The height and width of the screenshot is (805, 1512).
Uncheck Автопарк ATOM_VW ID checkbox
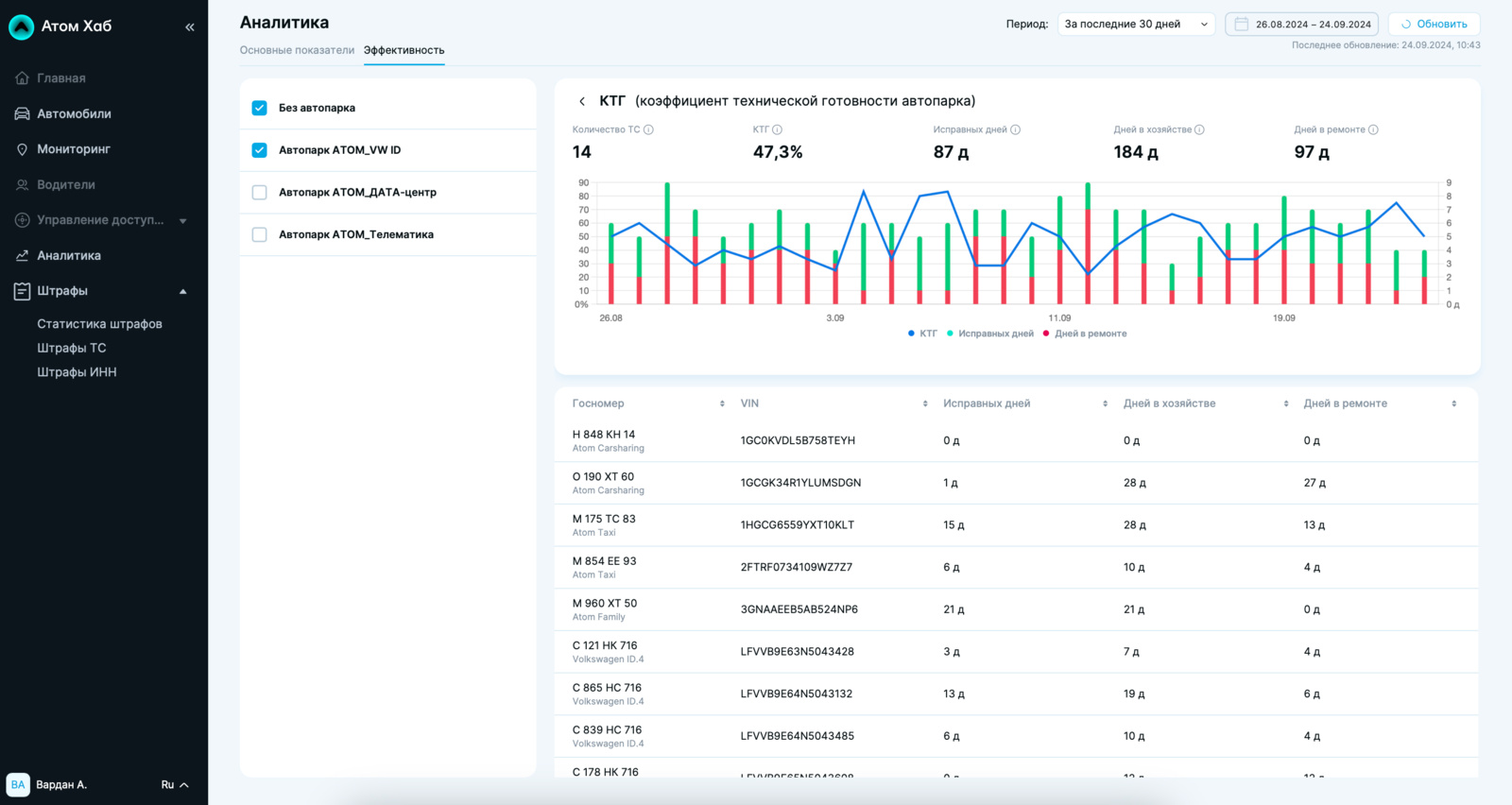(260, 150)
